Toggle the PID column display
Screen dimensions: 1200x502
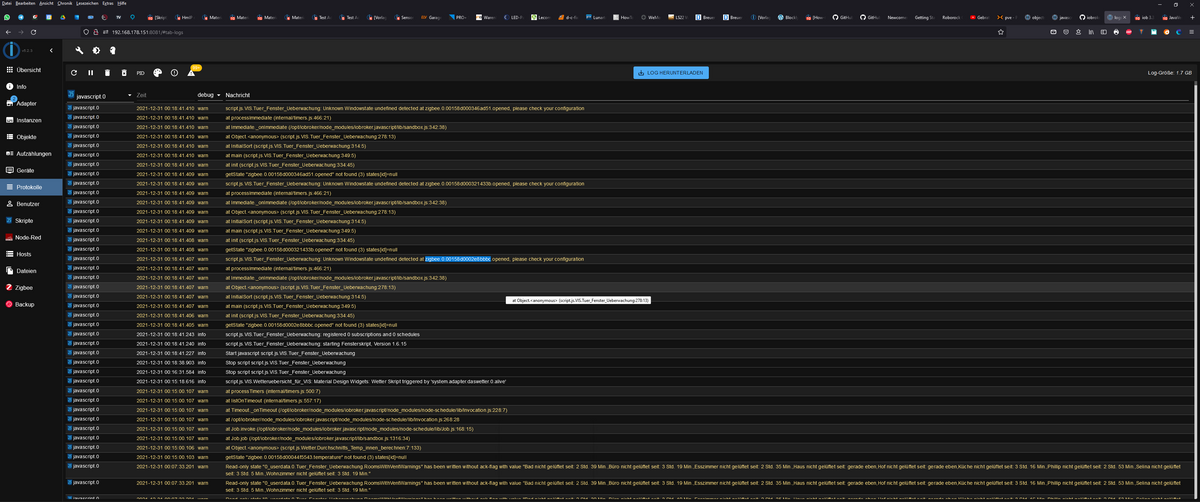(140, 73)
